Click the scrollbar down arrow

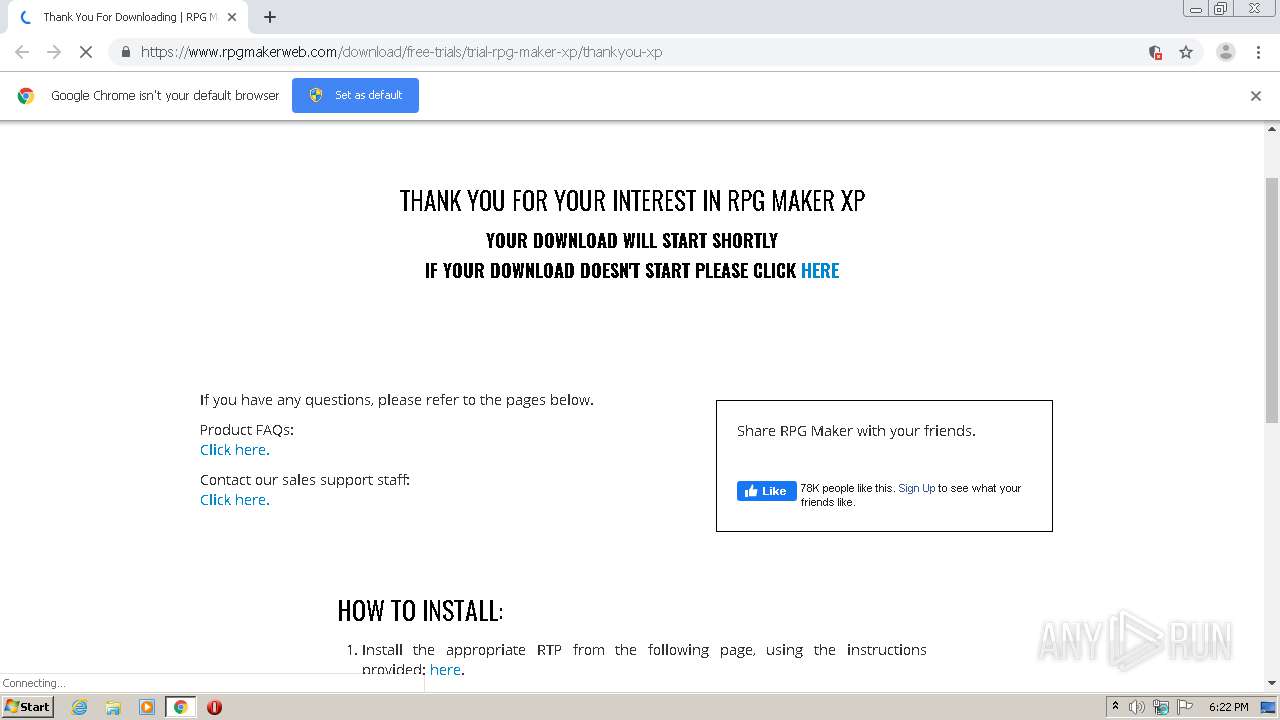point(1272,683)
